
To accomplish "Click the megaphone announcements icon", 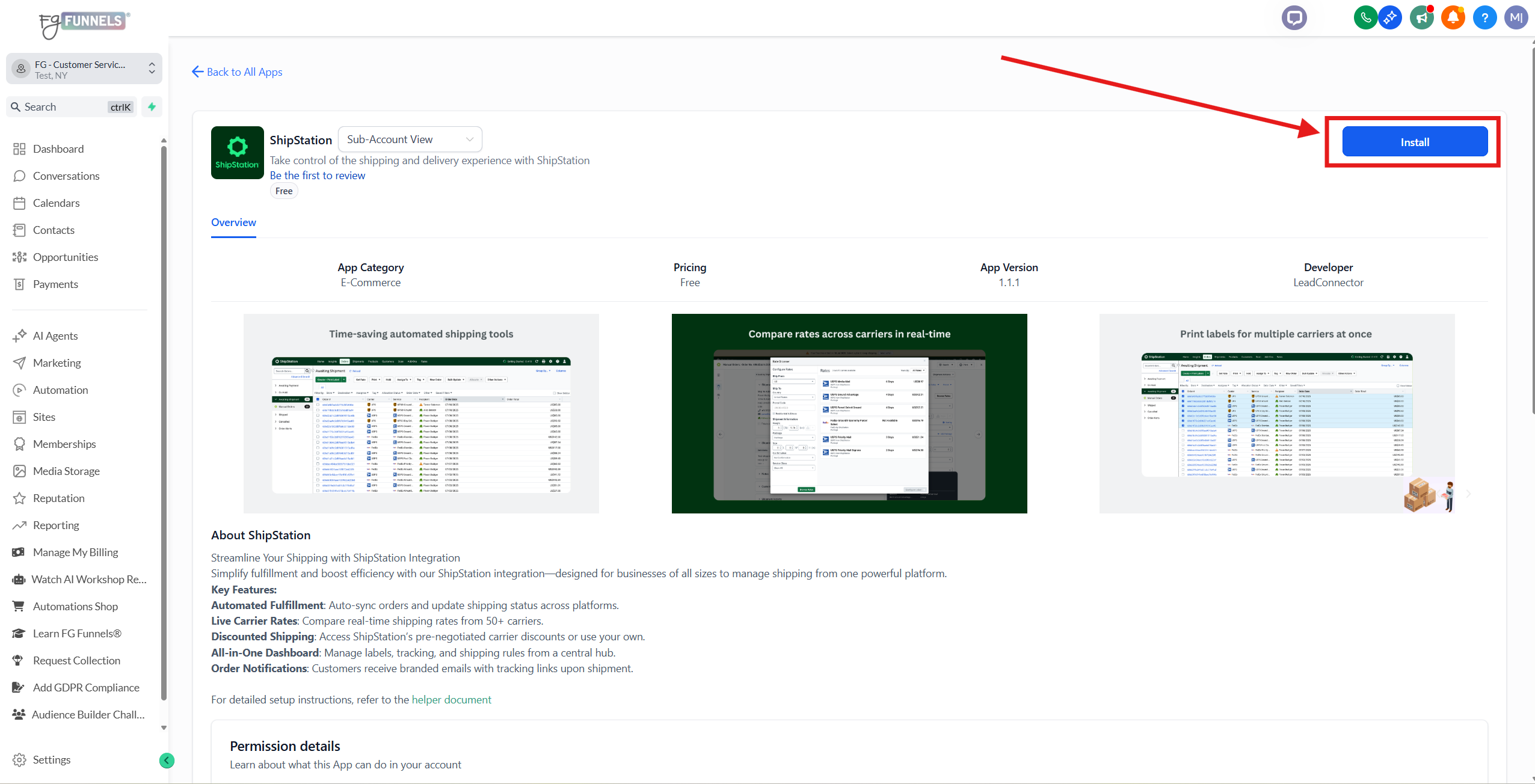I will click(x=1422, y=17).
